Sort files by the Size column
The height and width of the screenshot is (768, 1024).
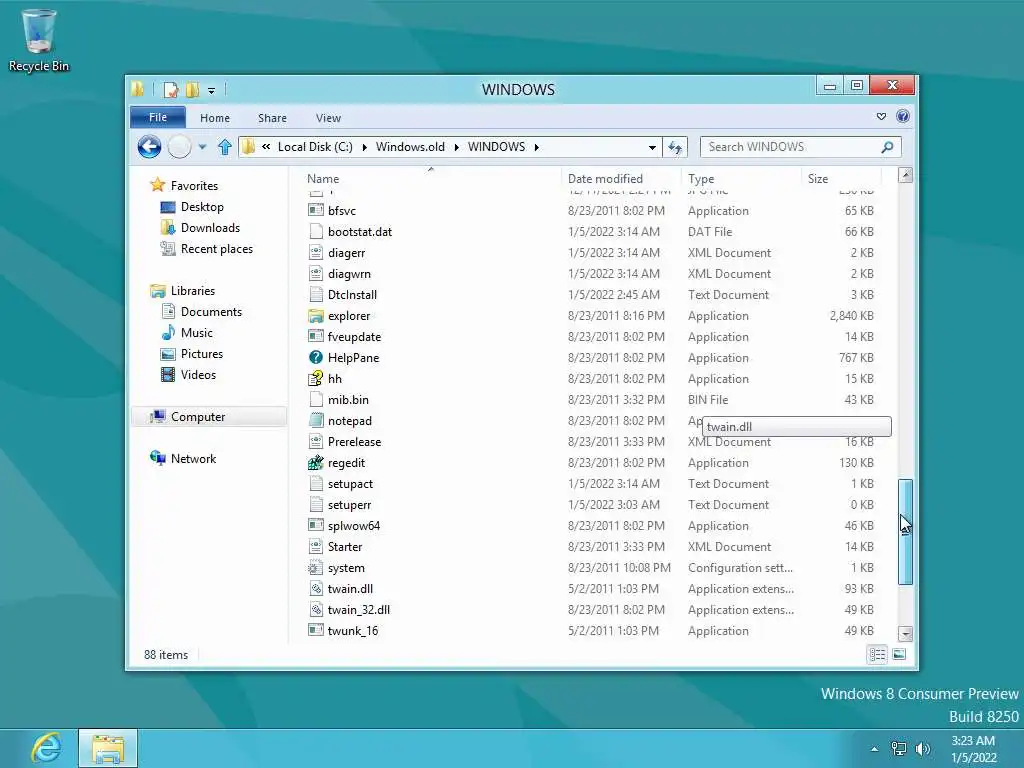tap(818, 178)
